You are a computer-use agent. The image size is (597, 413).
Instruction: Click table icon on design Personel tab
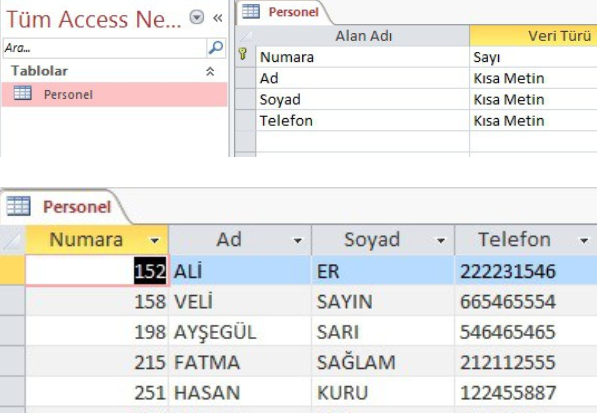[x=251, y=11]
